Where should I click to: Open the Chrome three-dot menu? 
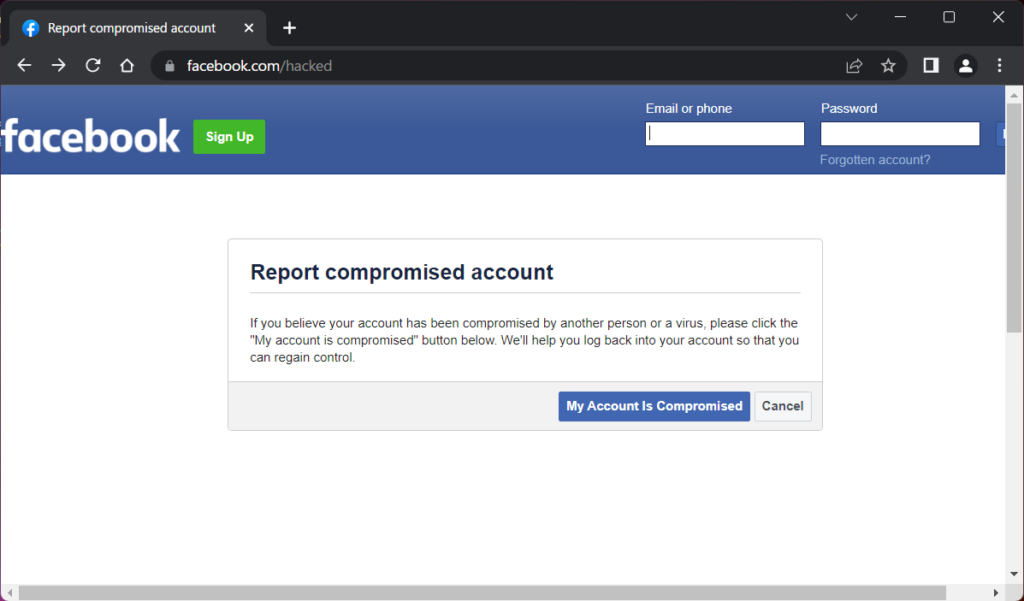coord(999,65)
